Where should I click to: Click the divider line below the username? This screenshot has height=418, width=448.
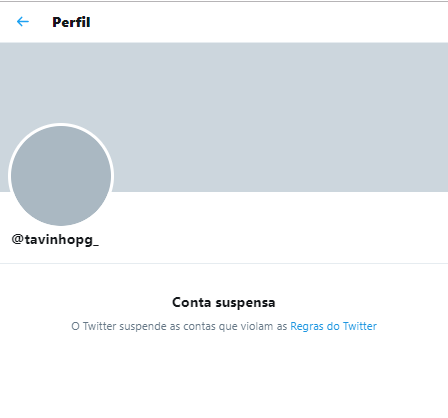224,263
